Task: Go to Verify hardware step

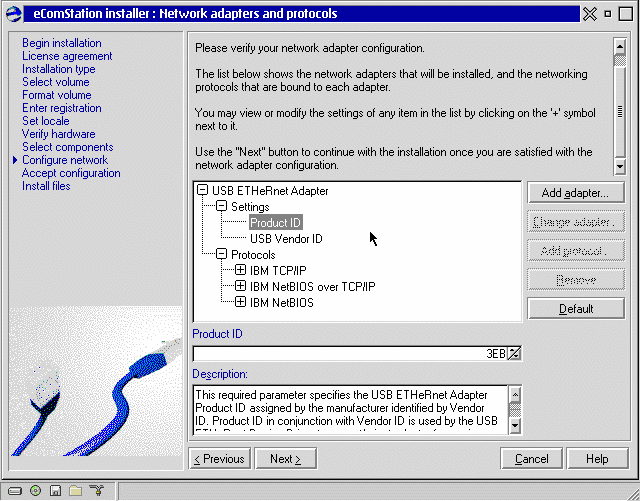Action: click(58, 134)
